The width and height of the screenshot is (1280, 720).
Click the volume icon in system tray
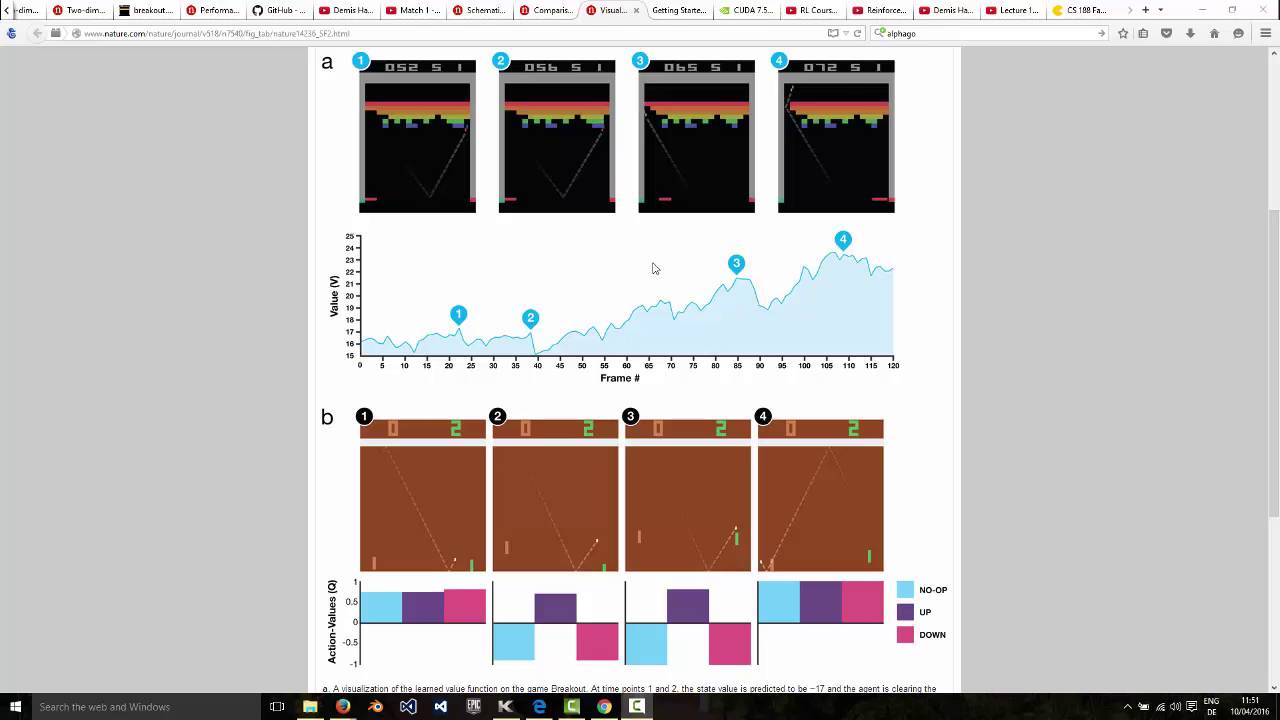(1175, 706)
